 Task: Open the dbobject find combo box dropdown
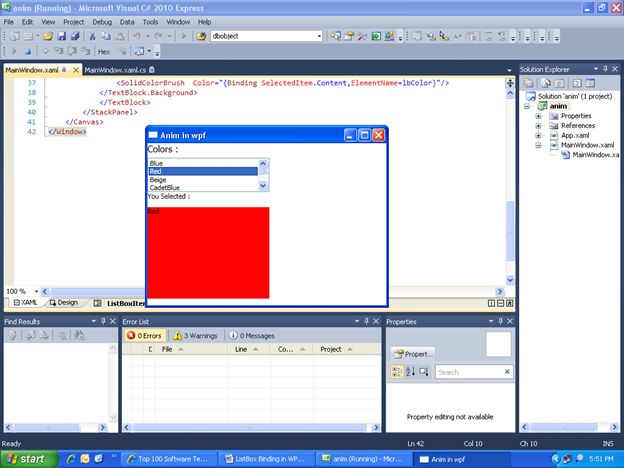(319, 36)
